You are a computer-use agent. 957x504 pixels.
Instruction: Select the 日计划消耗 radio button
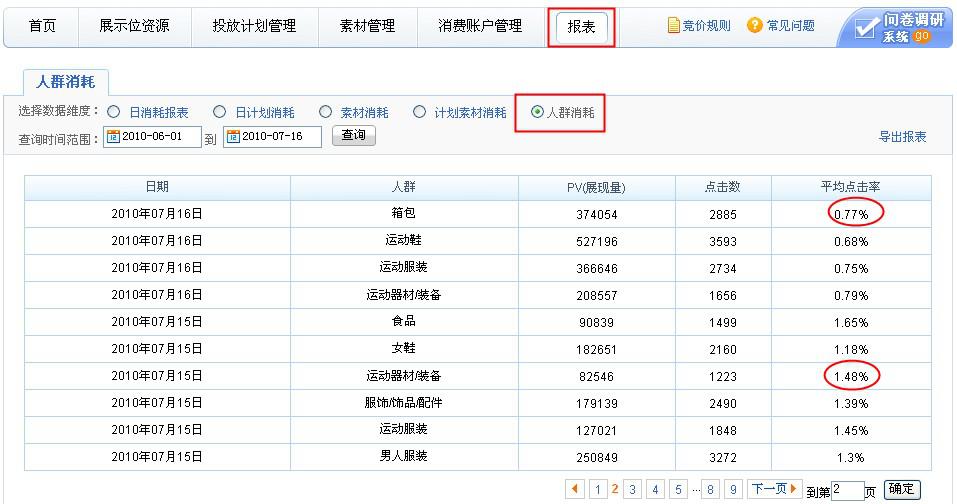pyautogui.click(x=220, y=112)
